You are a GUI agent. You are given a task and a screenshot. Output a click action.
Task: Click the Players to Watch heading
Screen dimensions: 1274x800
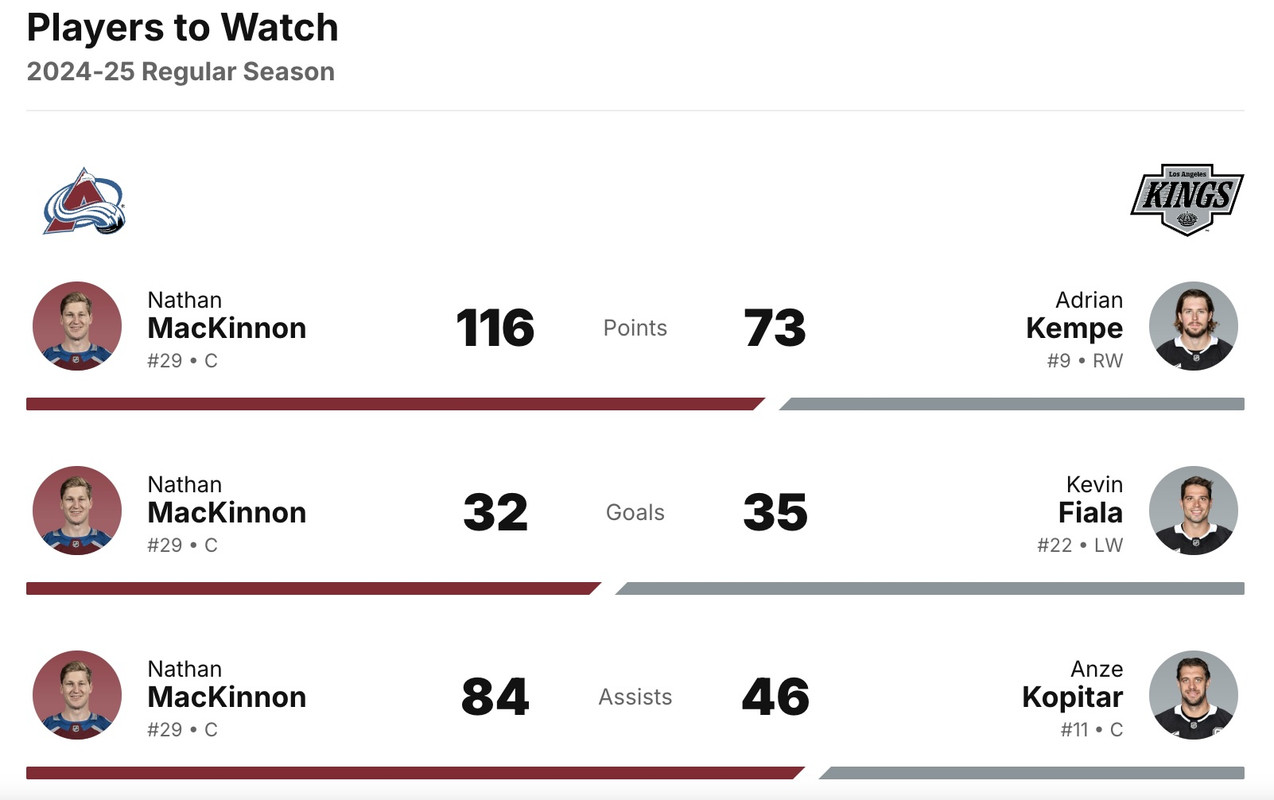tap(182, 28)
